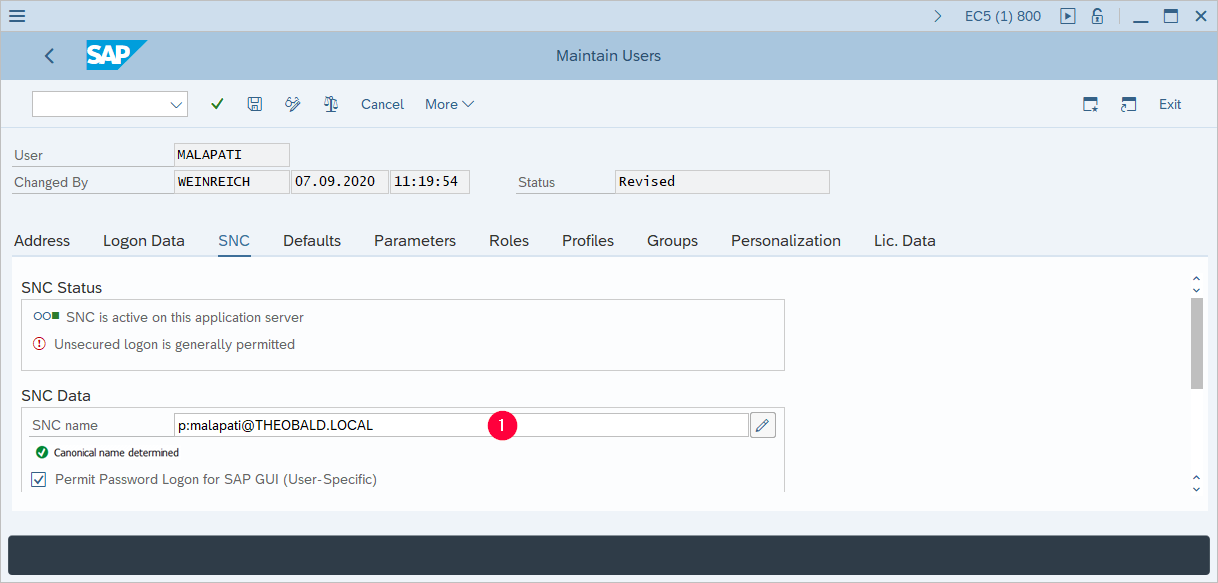Switch to the Roles tab
1218x583 pixels.
[x=508, y=240]
